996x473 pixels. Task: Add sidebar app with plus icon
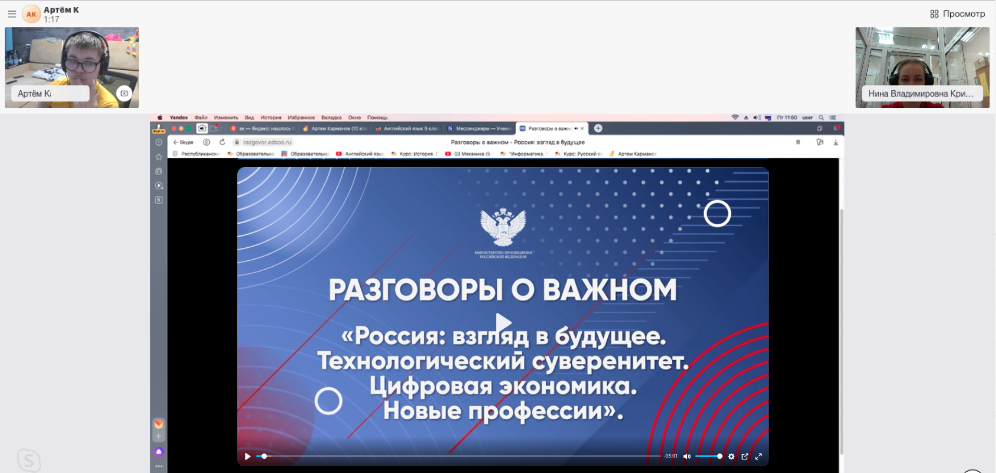(x=159, y=437)
